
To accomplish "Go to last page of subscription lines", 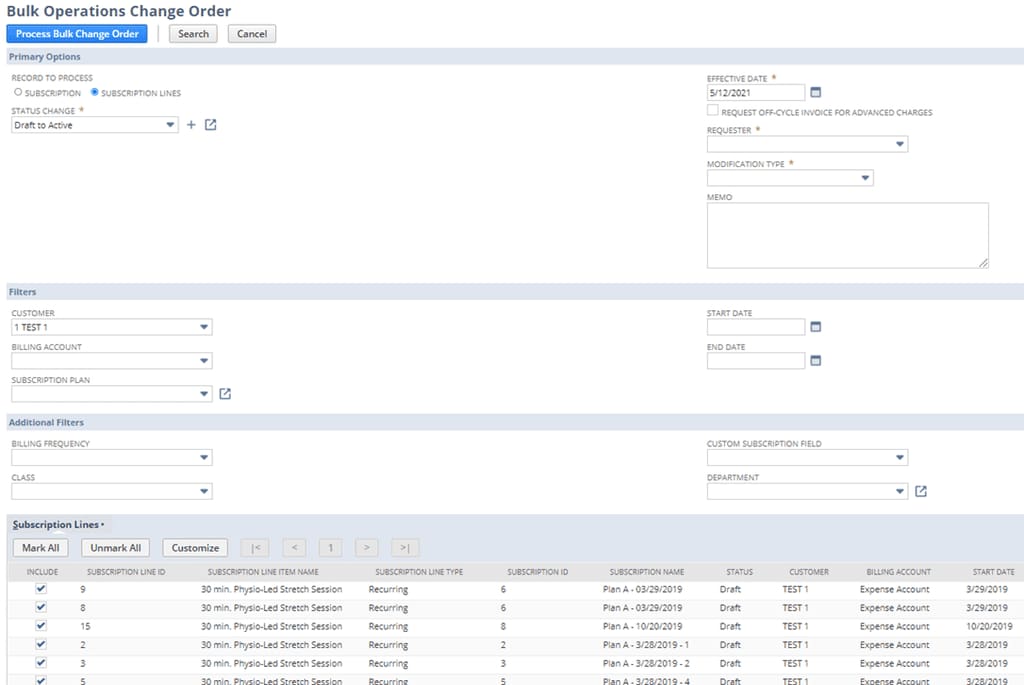I will click(405, 548).
